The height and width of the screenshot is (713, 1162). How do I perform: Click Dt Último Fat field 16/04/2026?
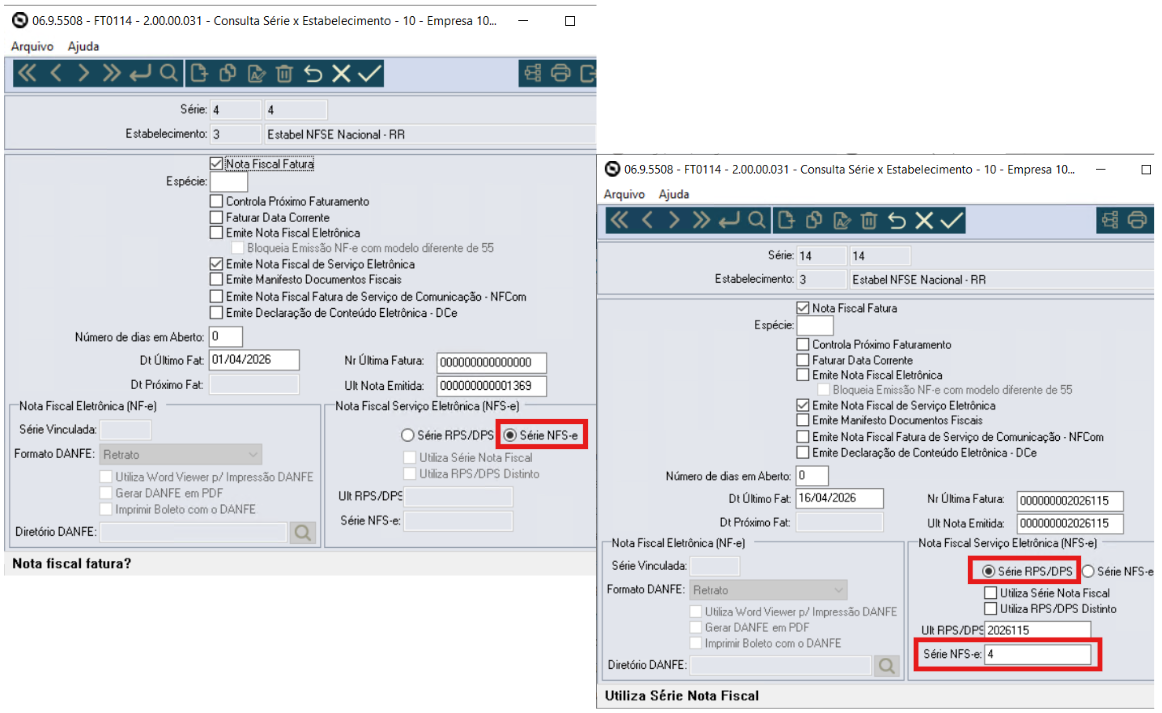(x=840, y=498)
